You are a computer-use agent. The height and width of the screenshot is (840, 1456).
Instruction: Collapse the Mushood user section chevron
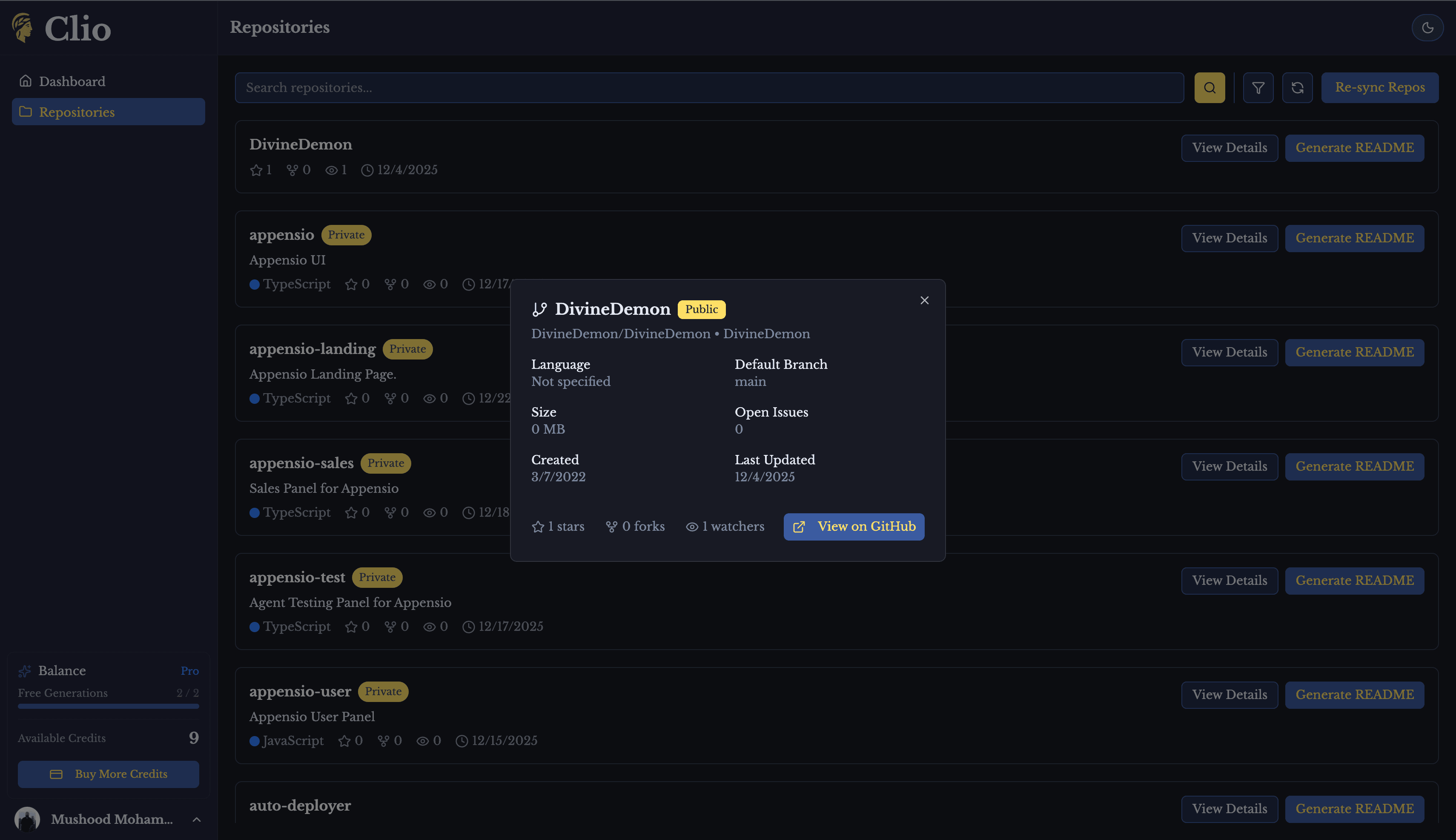pyautogui.click(x=196, y=820)
